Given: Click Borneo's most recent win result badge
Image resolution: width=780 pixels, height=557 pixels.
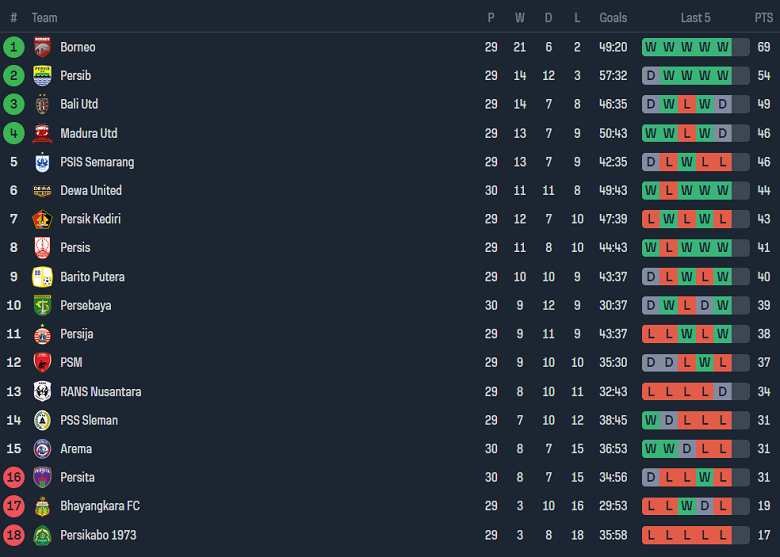Looking at the screenshot, I should click(723, 47).
